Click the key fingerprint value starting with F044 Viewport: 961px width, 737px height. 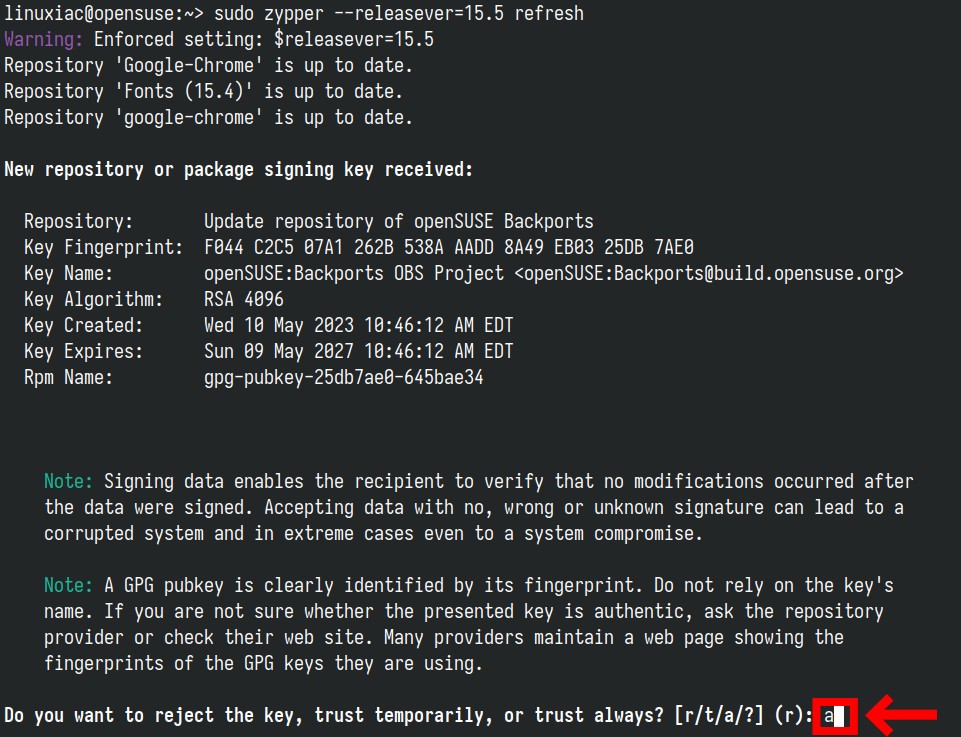(449, 248)
